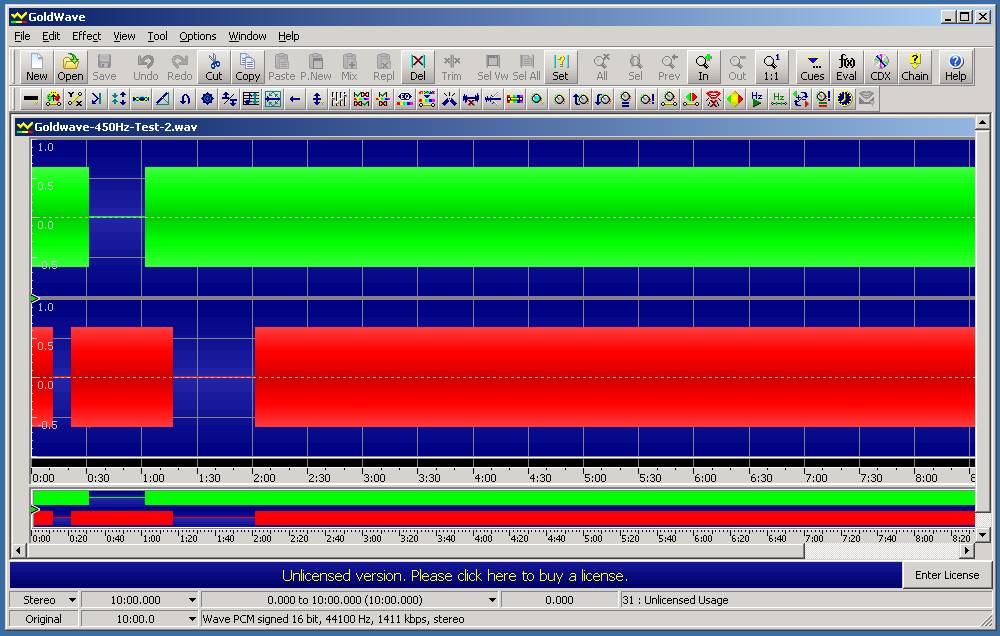Open the Eval expression evaluator

point(846,67)
